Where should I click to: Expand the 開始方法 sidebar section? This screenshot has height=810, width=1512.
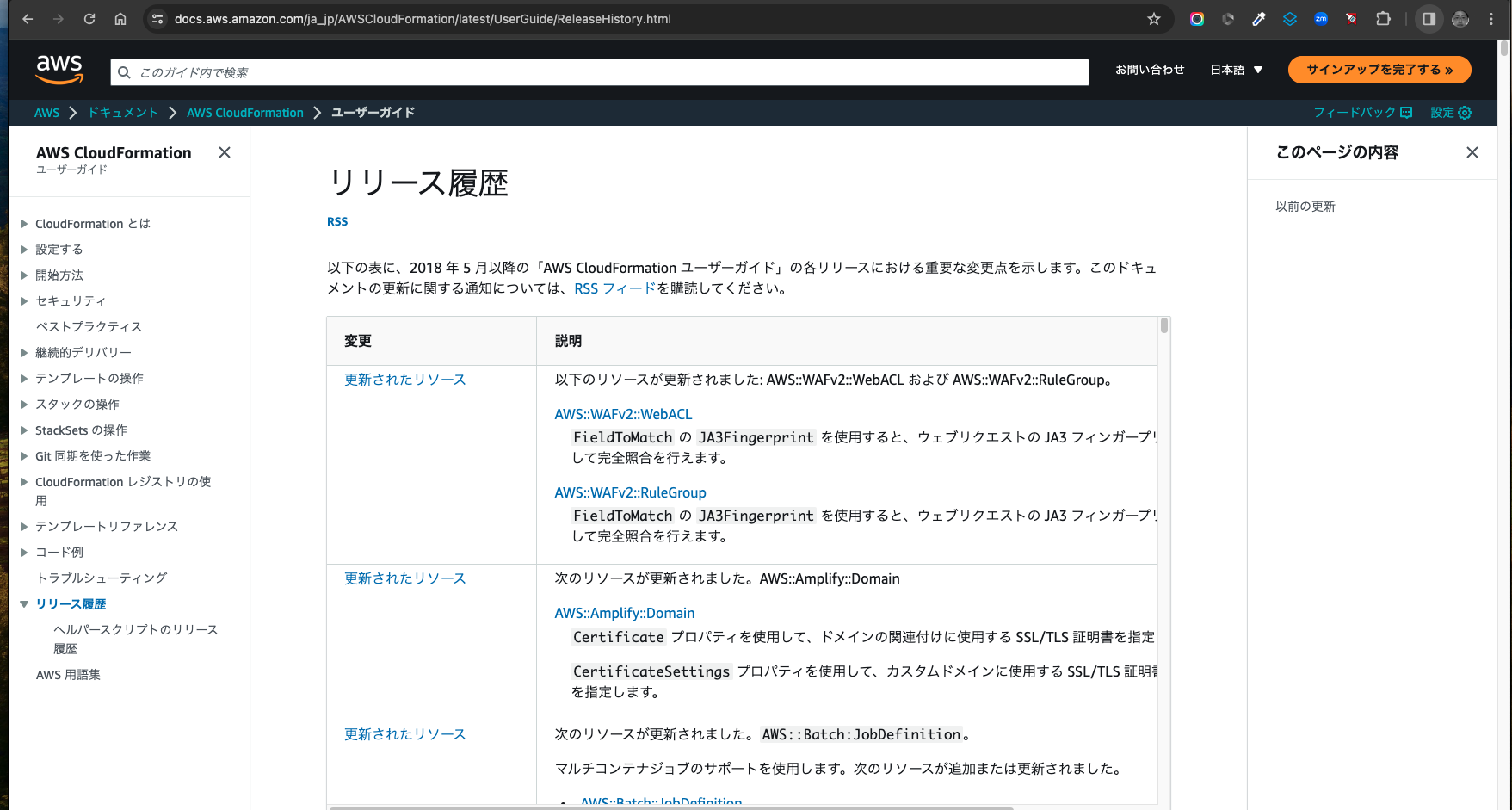pos(24,275)
